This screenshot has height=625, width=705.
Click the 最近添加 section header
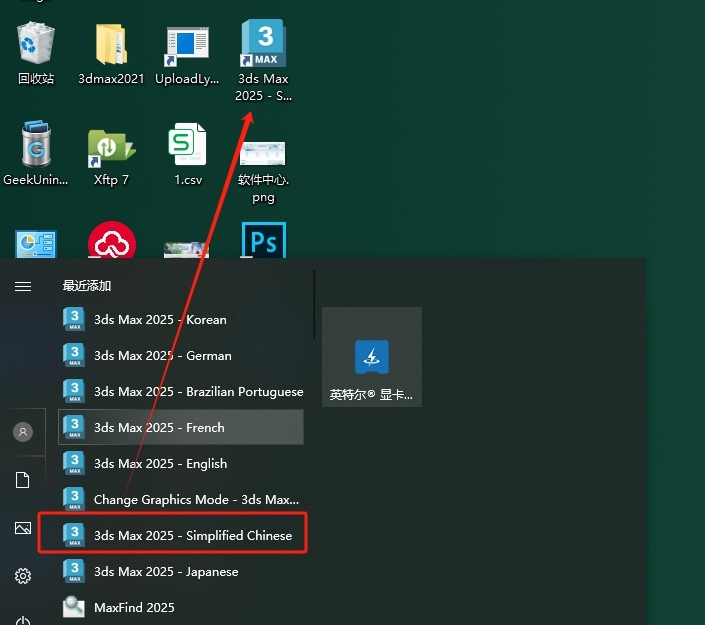tap(87, 286)
